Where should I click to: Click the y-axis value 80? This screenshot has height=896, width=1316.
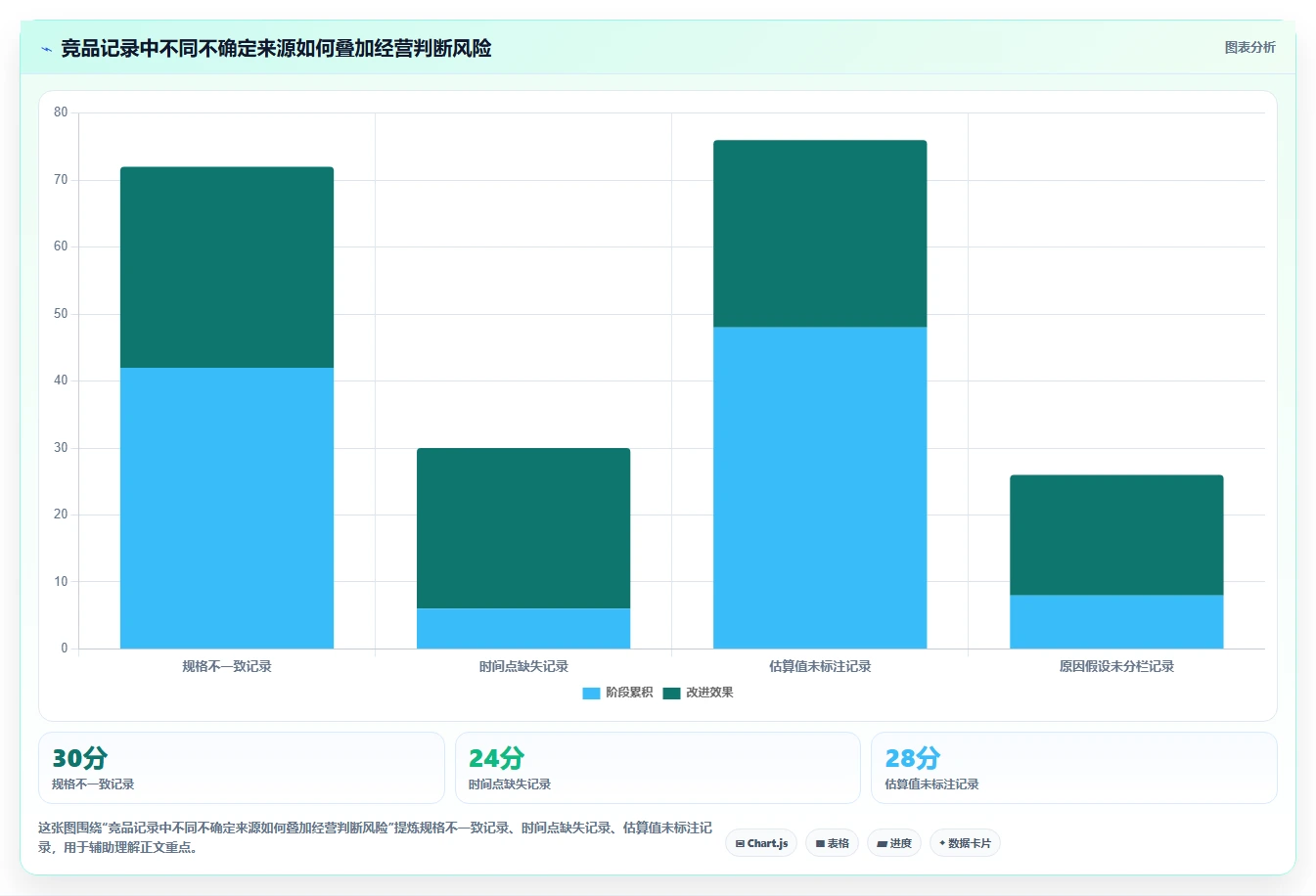pos(61,112)
